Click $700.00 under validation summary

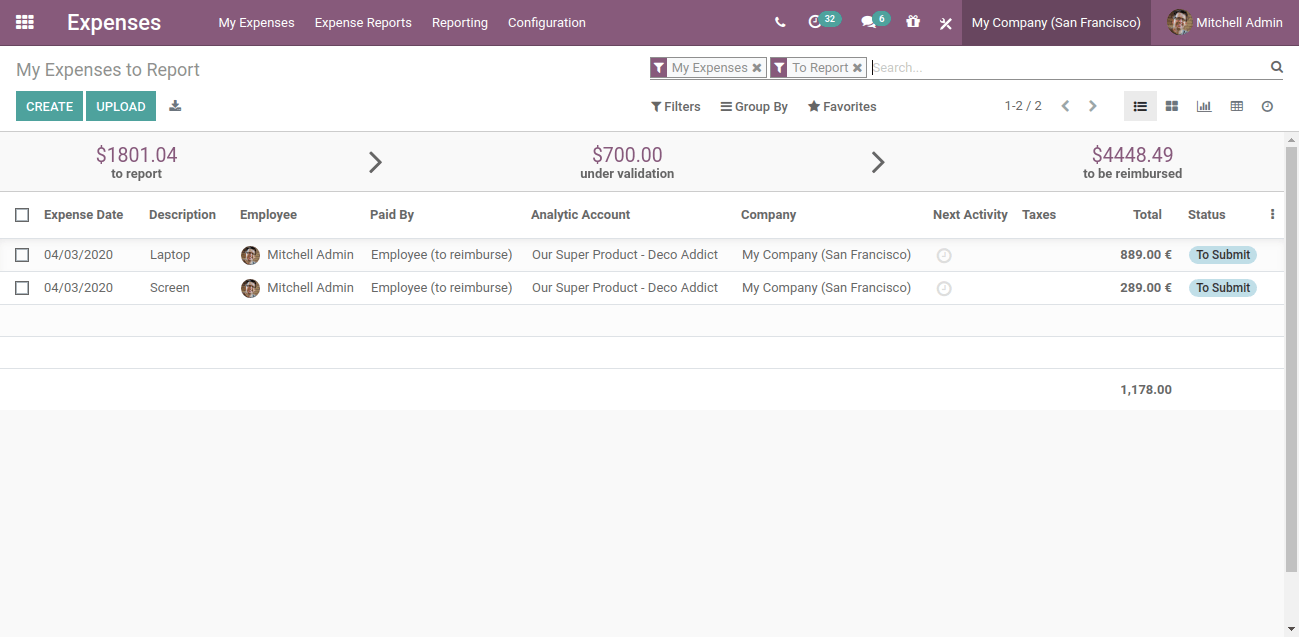click(627, 162)
